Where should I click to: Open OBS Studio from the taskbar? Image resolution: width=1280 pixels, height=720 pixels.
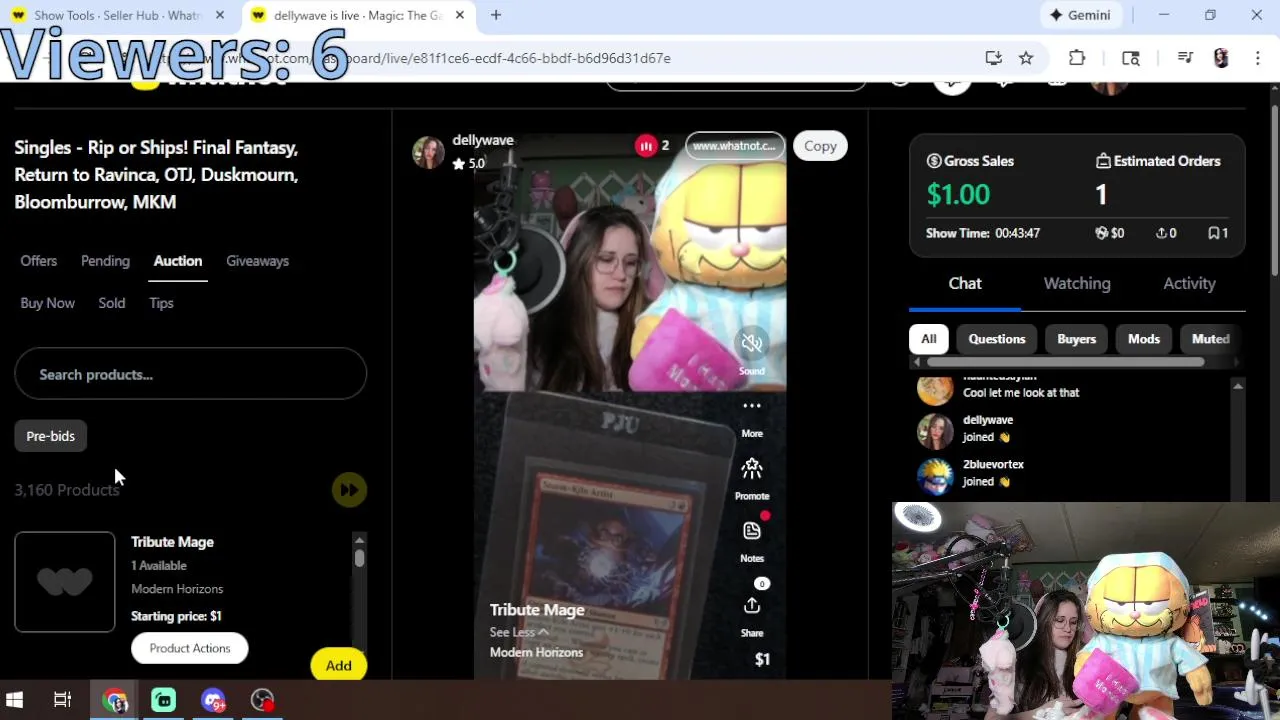click(x=262, y=700)
